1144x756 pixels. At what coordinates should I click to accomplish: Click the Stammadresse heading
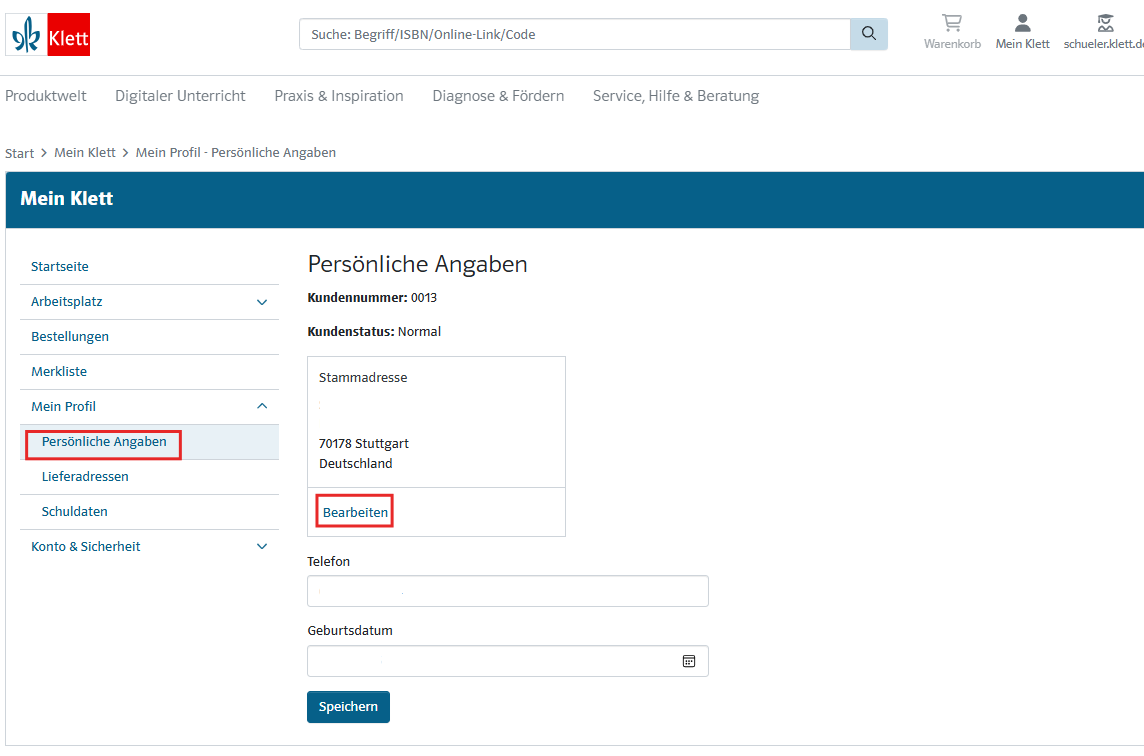pyautogui.click(x=363, y=377)
